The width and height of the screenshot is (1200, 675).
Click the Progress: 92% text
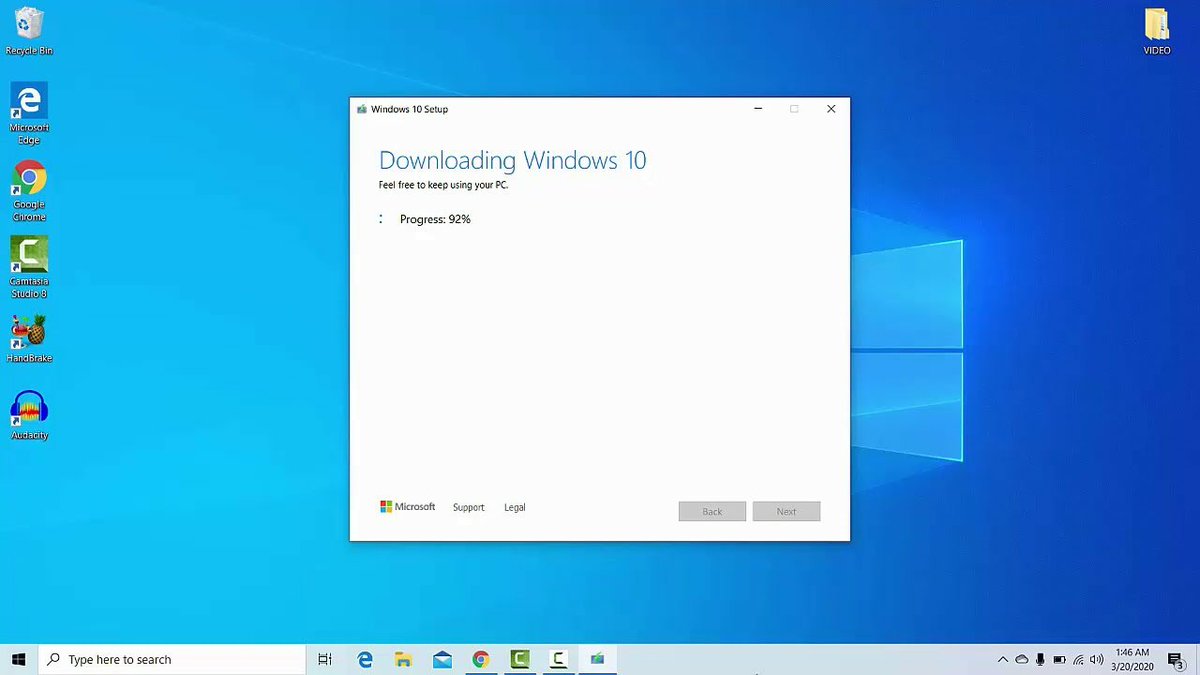435,219
